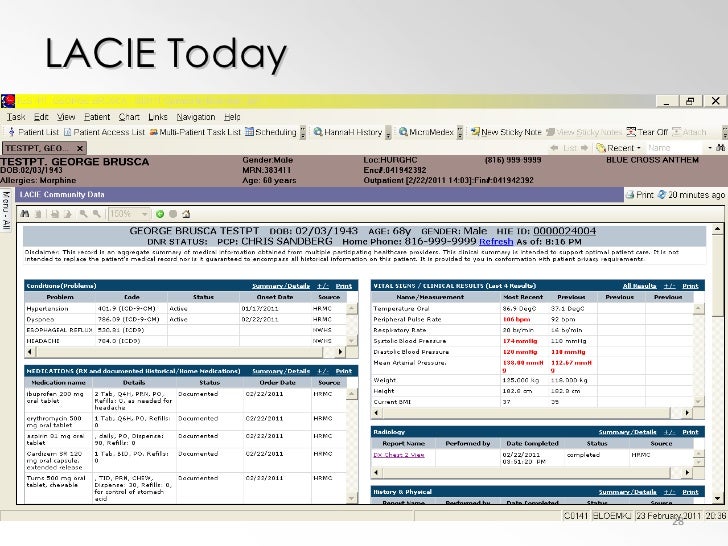728x546 pixels.
Task: Open Medications Summary/Details link
Action: point(281,371)
